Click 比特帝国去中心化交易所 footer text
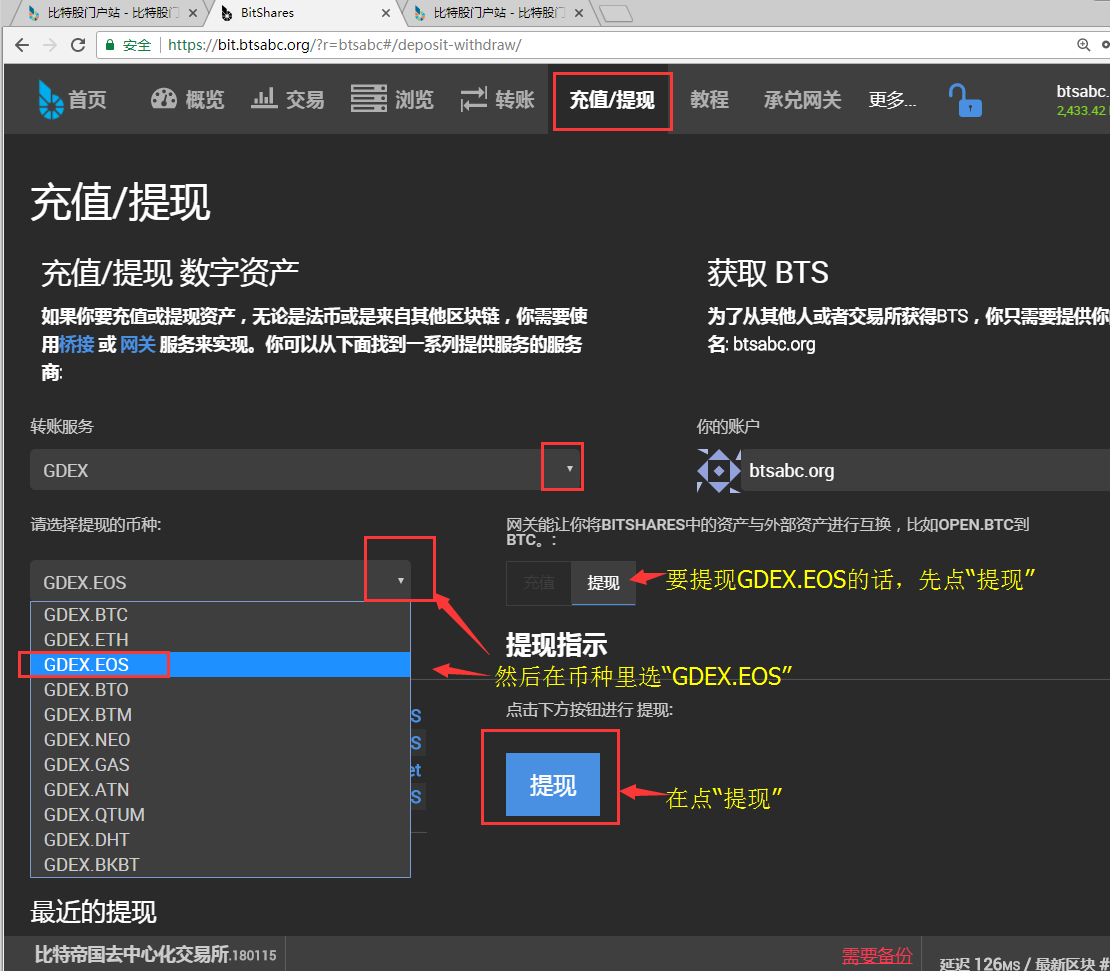Screen dimensions: 1110x971 [132, 955]
